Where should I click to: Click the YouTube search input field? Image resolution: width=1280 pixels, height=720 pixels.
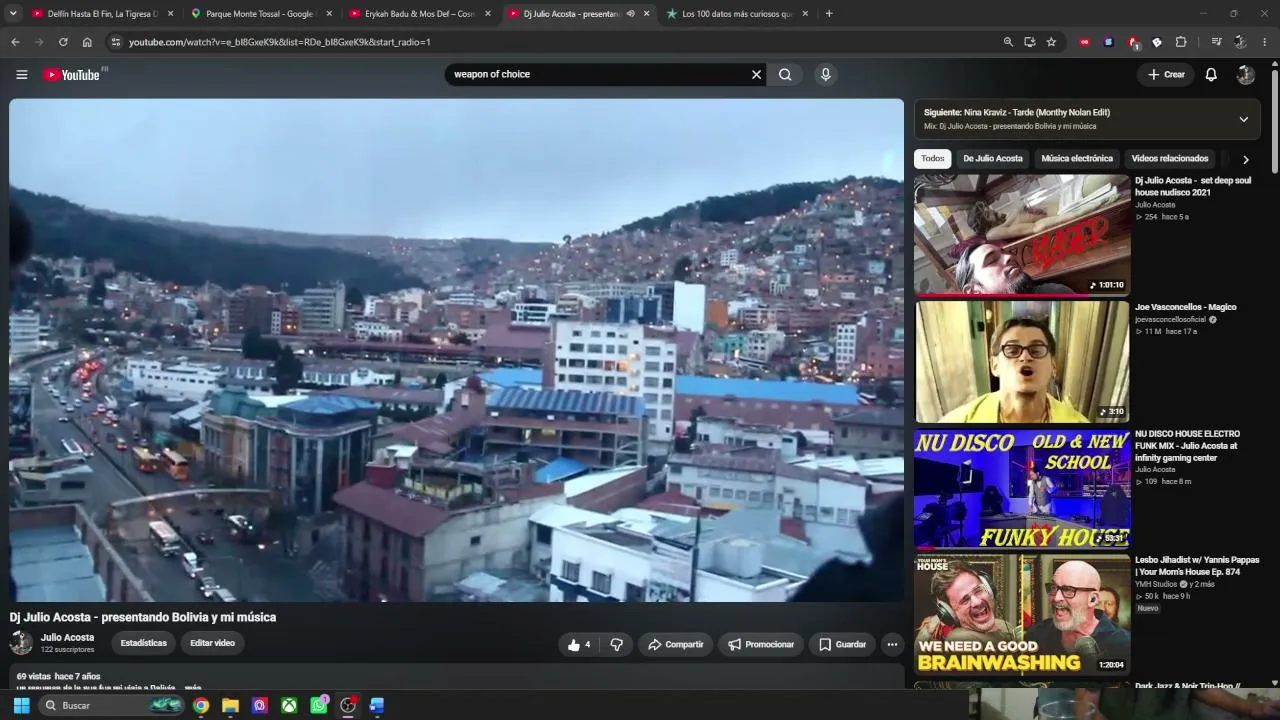click(x=598, y=74)
